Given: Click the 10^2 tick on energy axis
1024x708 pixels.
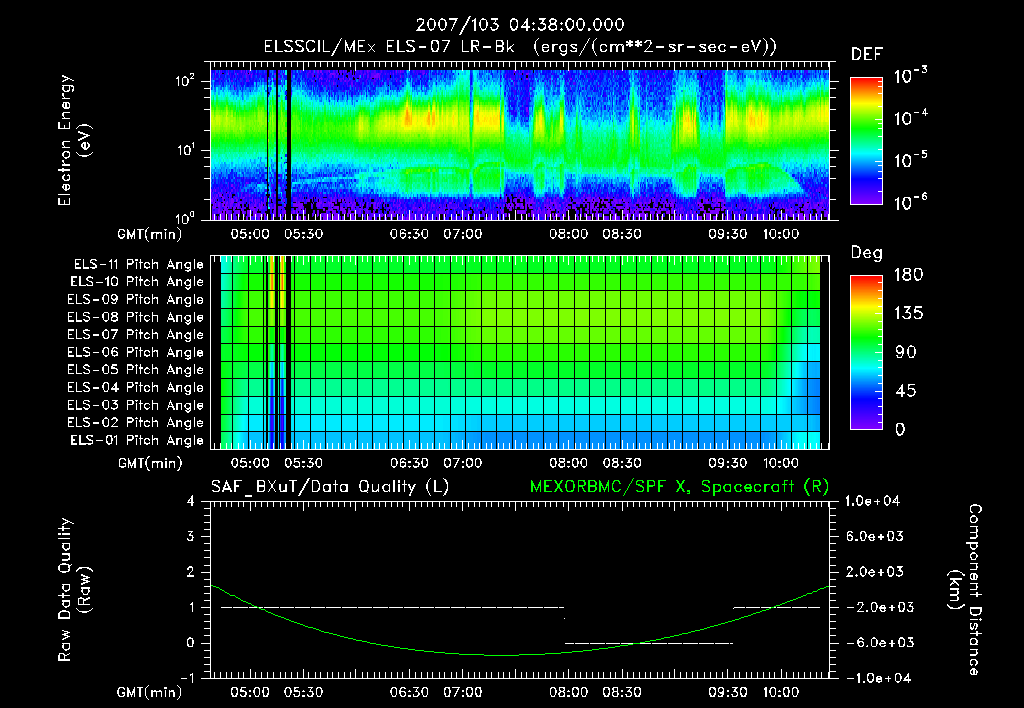Looking at the screenshot, I should pyautogui.click(x=185, y=81).
